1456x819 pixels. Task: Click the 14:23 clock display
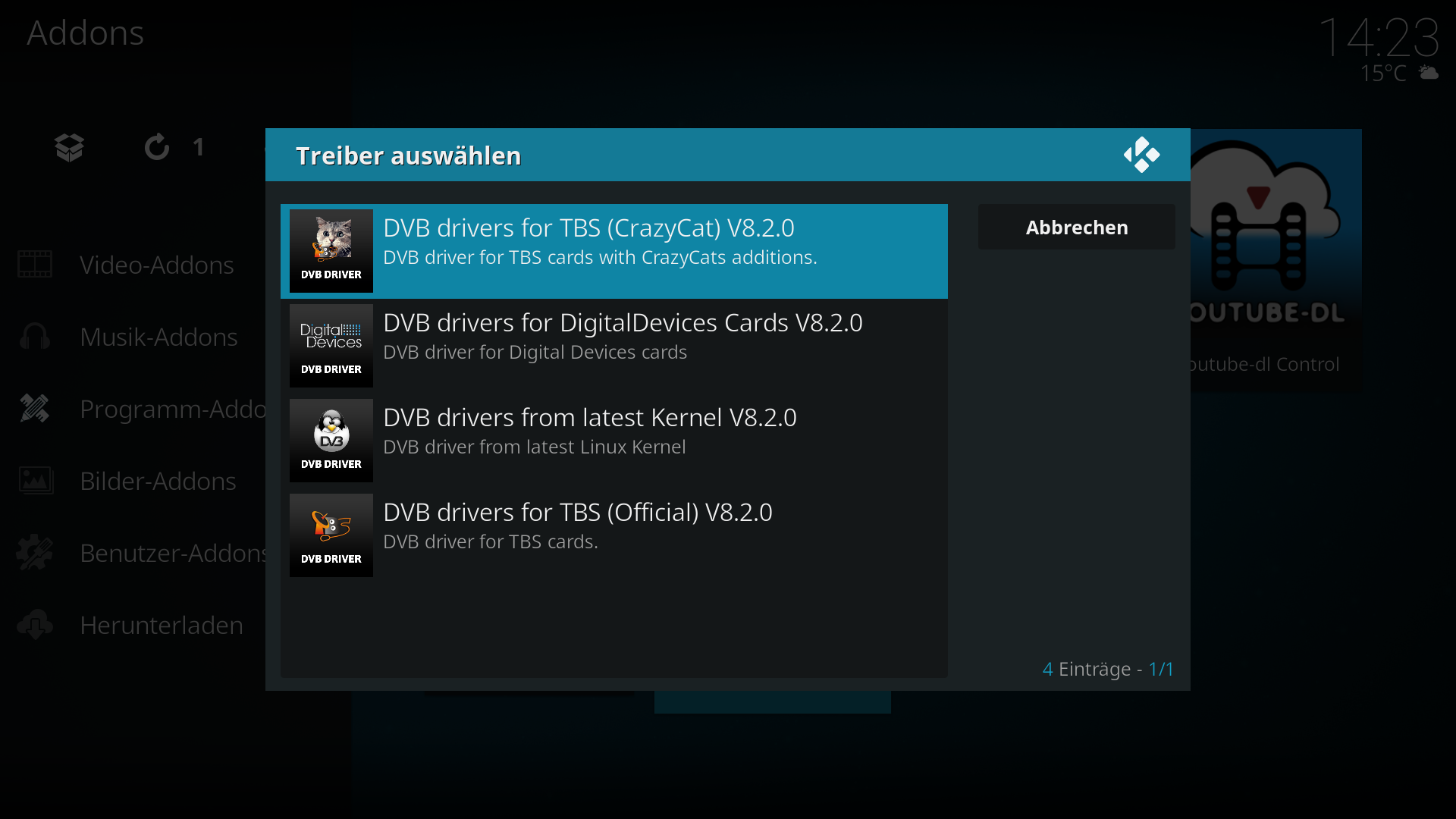[1379, 37]
